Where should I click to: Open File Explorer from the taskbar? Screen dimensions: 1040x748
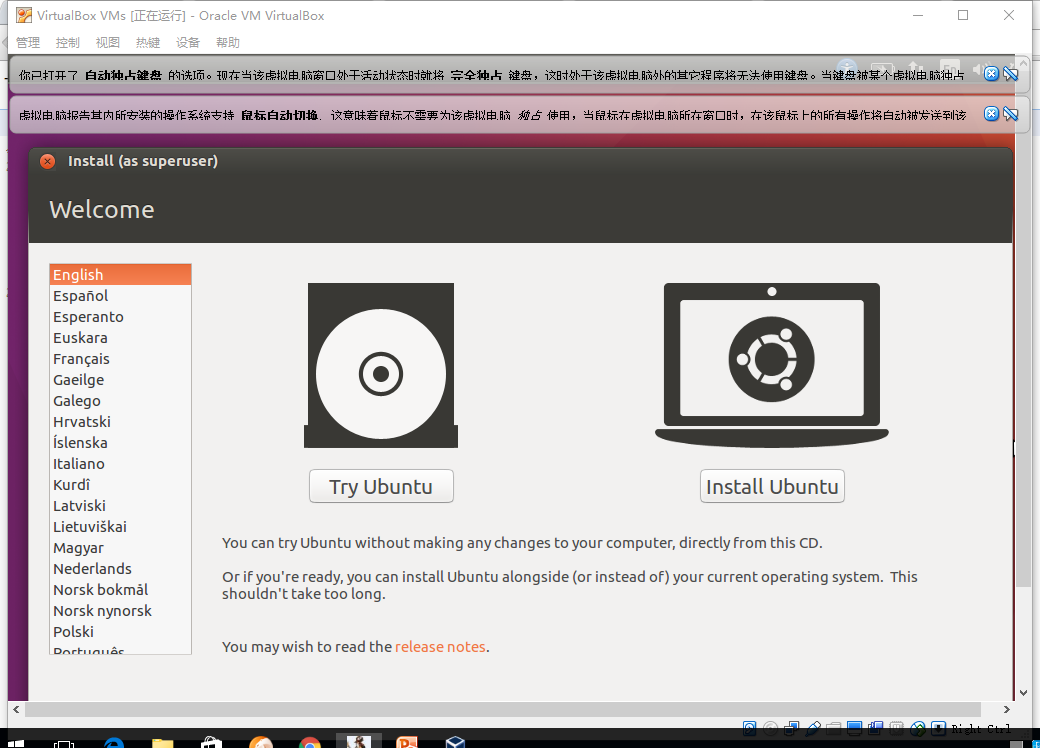(162, 741)
